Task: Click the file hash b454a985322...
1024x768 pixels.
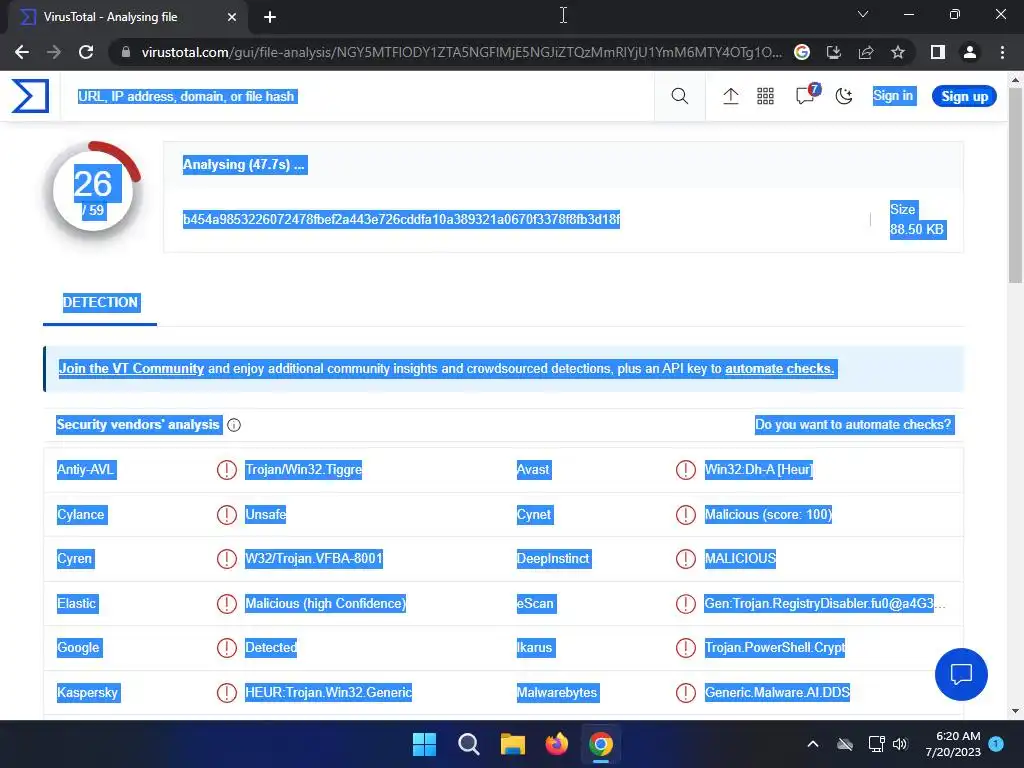Action: 401,219
